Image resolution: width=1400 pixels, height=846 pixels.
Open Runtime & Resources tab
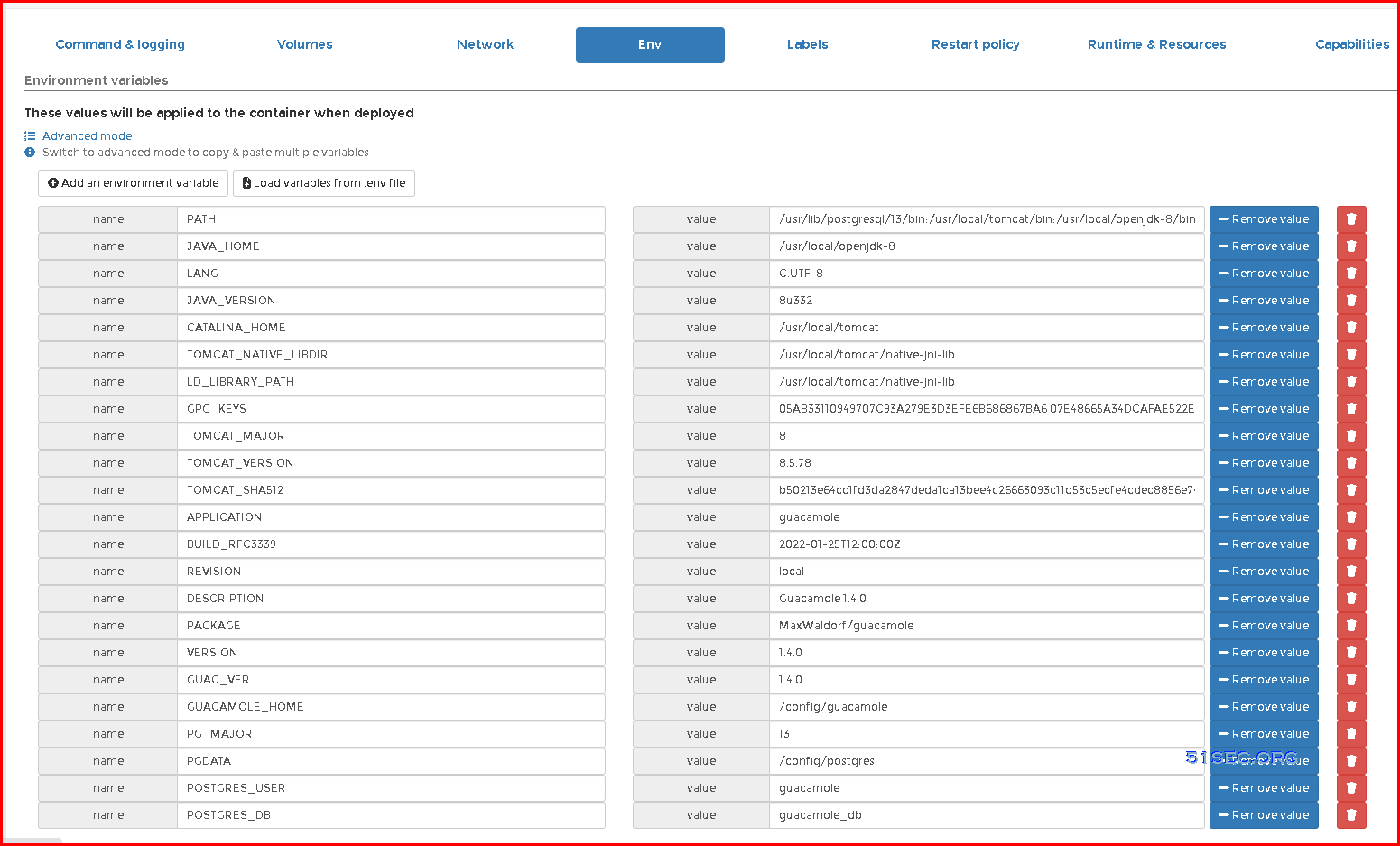tap(1157, 44)
